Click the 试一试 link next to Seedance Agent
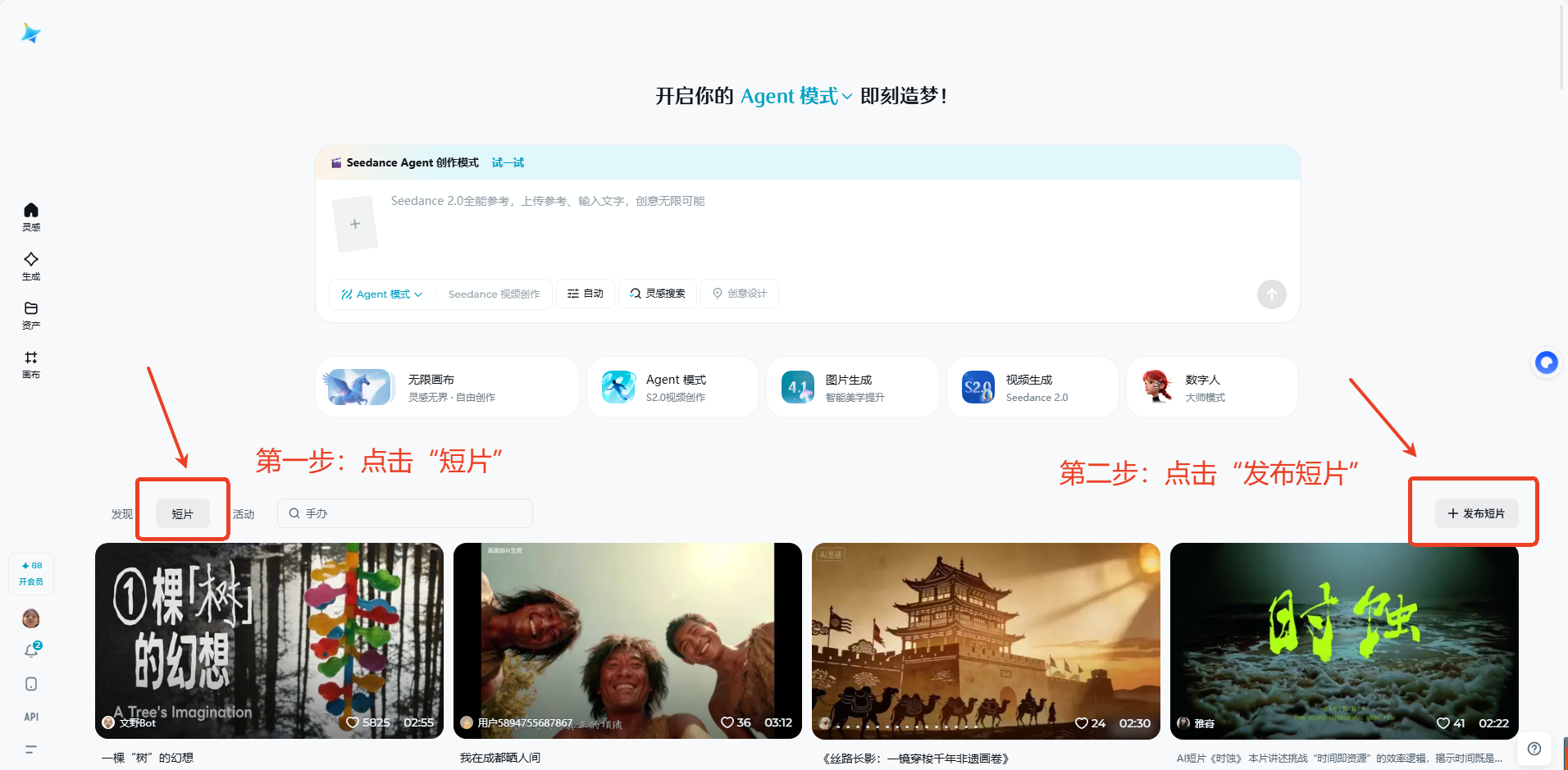 tap(507, 162)
